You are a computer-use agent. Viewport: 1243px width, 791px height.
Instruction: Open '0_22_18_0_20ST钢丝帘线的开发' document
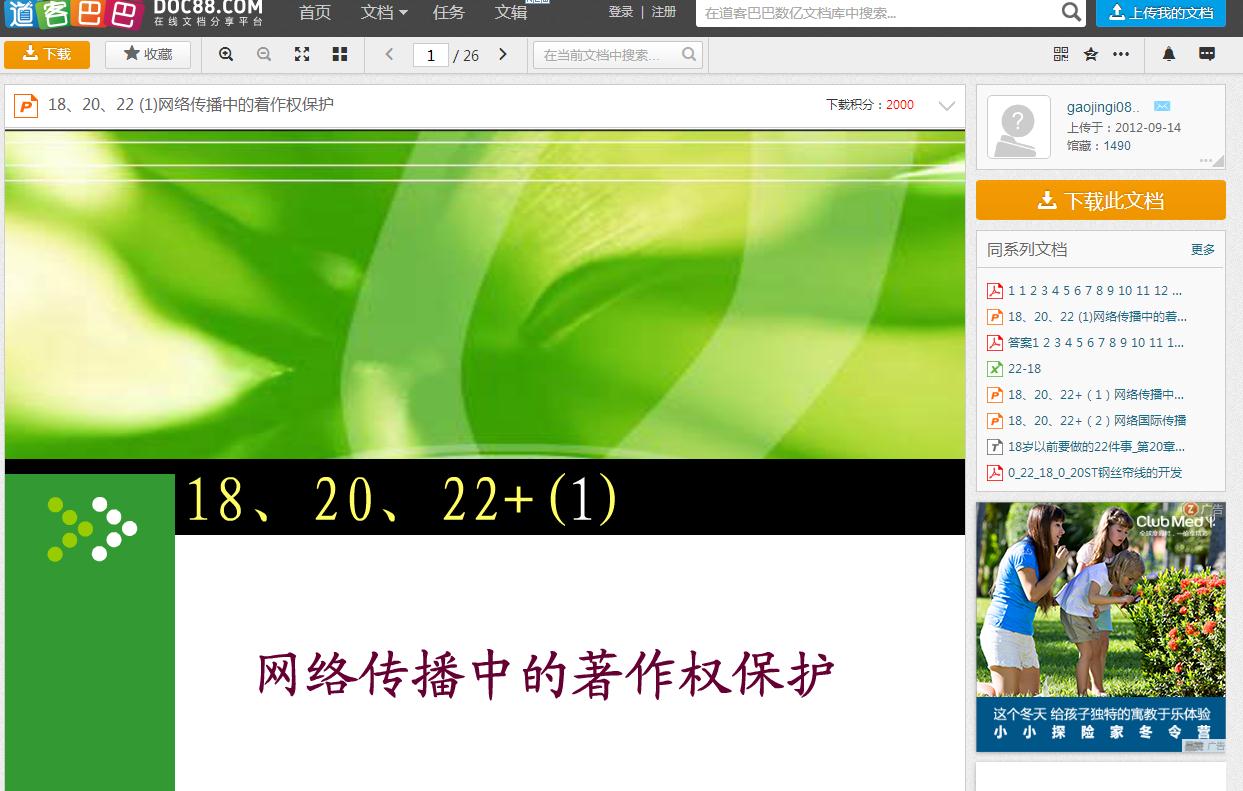click(1095, 473)
